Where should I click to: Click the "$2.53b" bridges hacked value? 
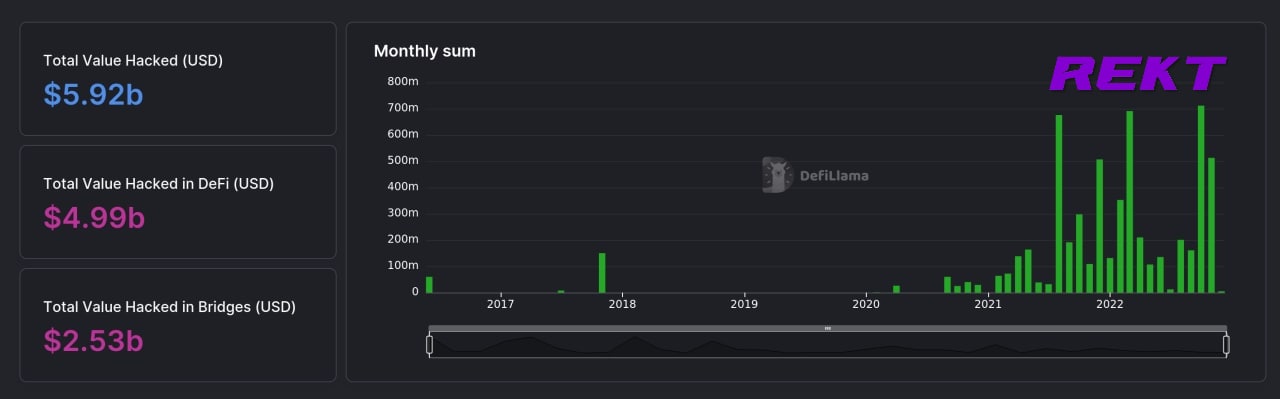coord(93,340)
